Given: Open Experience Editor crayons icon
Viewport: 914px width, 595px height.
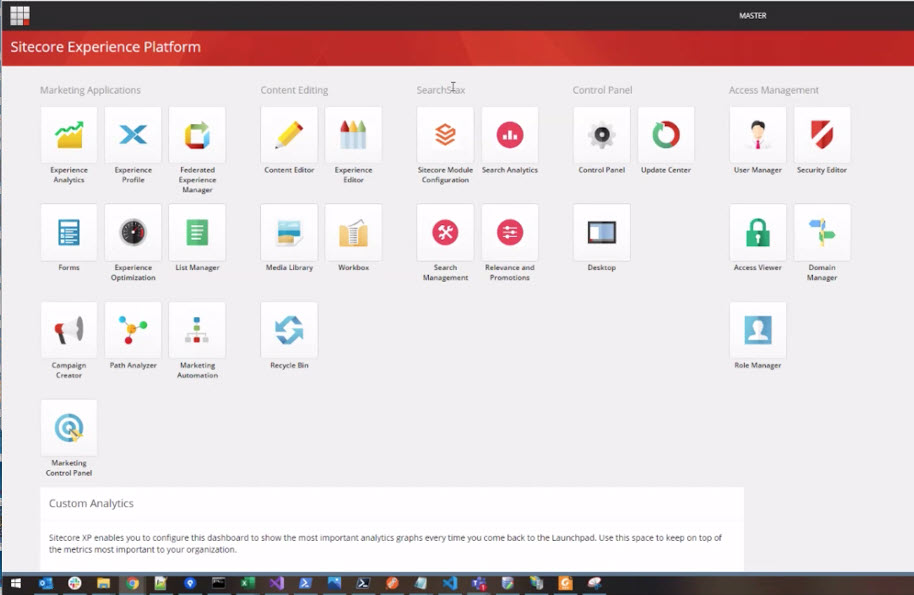Looking at the screenshot, I should [x=353, y=135].
